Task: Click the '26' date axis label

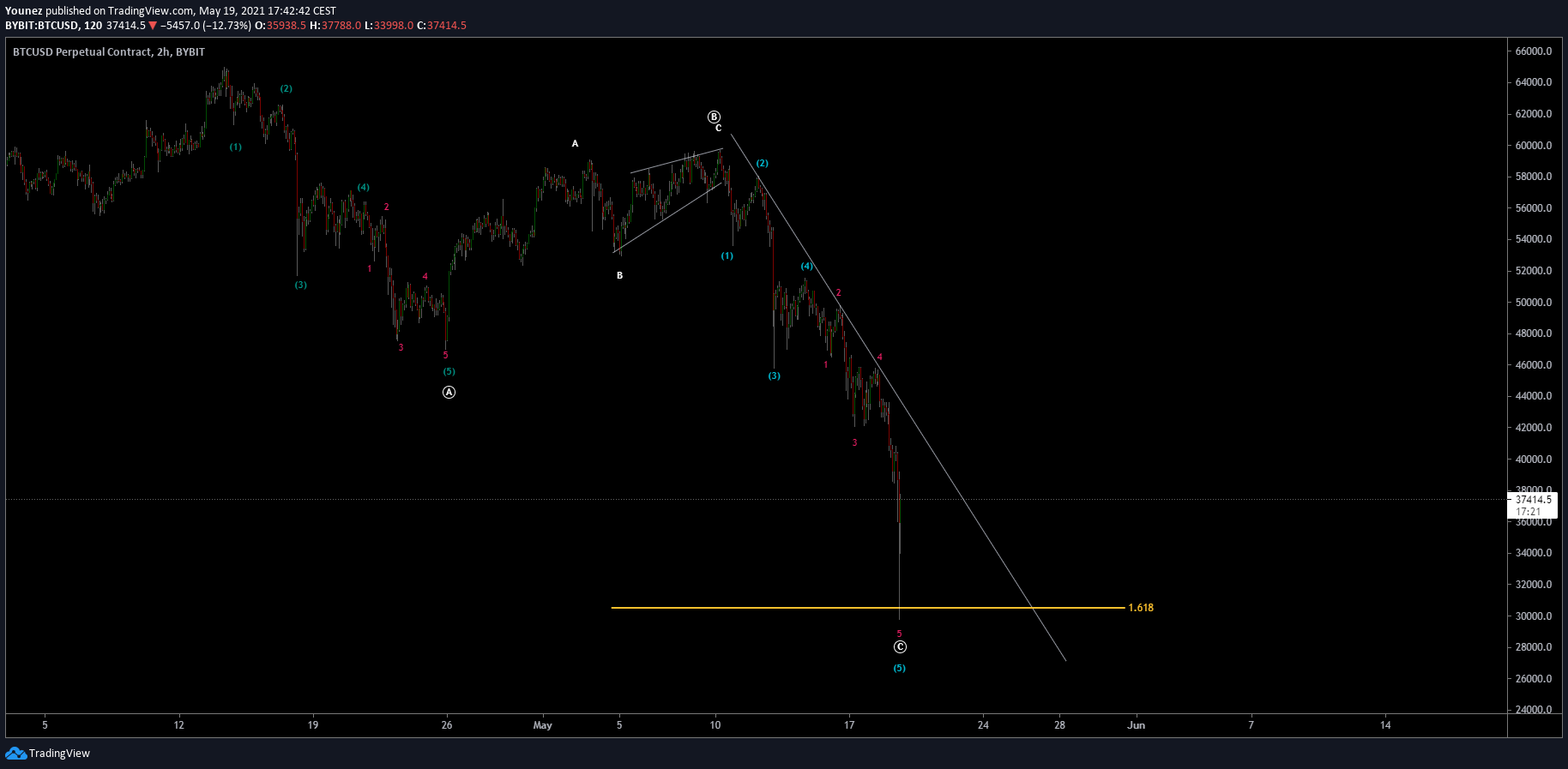Action: click(x=447, y=725)
